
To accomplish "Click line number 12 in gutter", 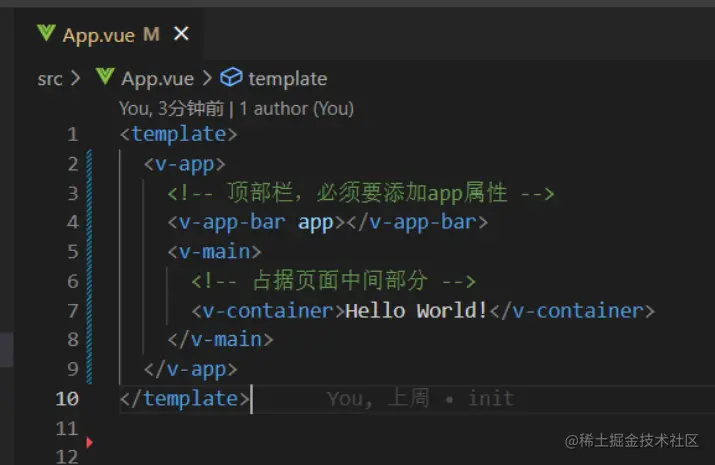I will [67, 456].
